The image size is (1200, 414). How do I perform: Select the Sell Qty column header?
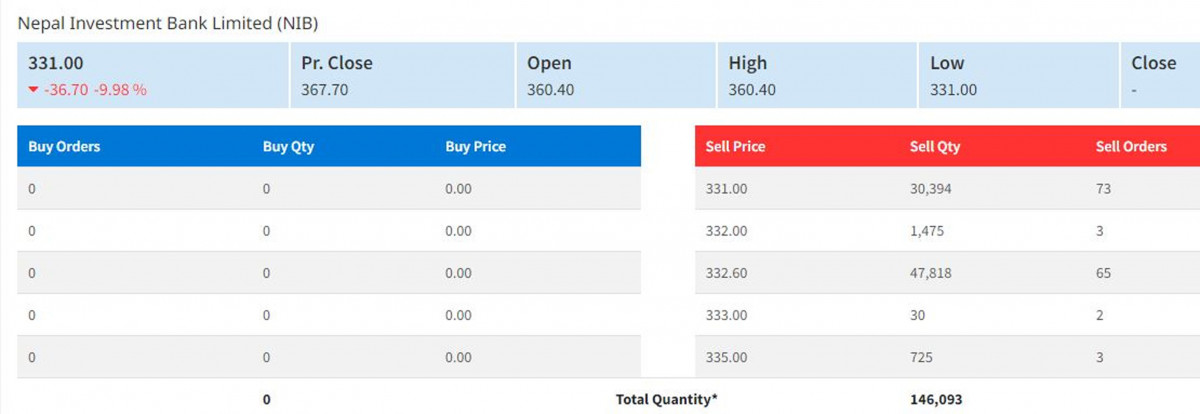pos(935,146)
